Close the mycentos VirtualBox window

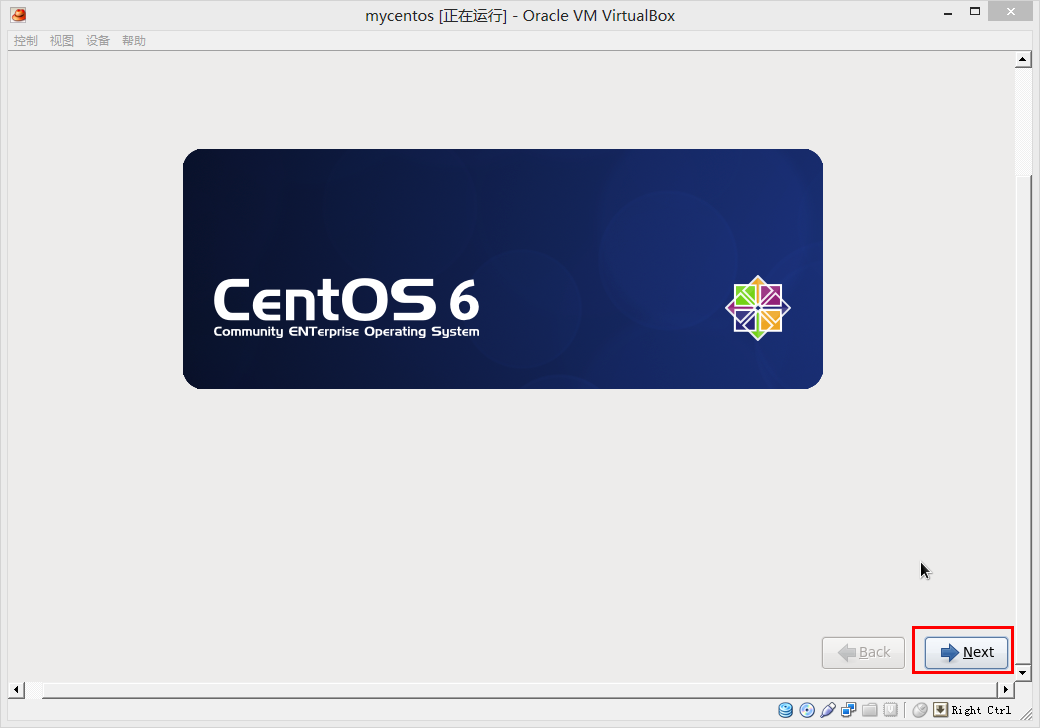1010,11
